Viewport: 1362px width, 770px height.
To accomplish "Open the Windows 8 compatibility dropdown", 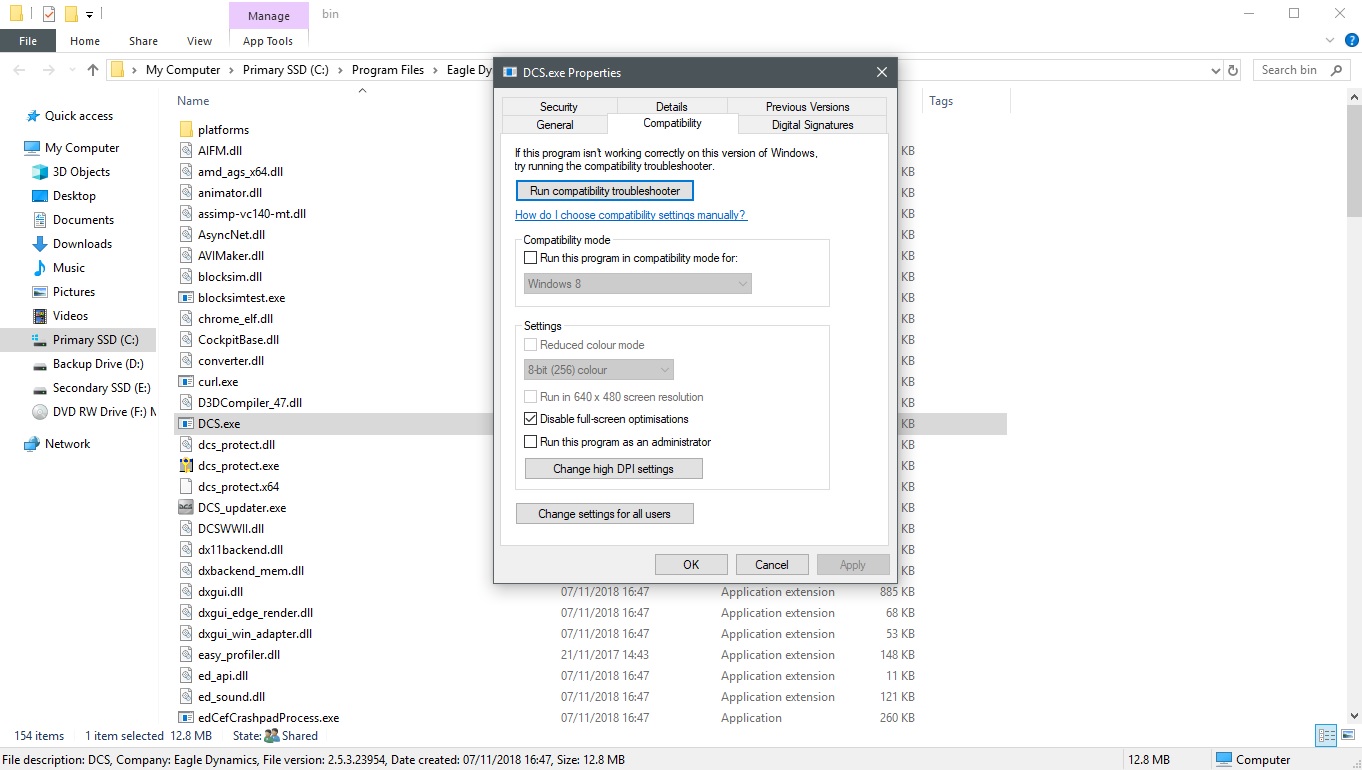I will [638, 284].
